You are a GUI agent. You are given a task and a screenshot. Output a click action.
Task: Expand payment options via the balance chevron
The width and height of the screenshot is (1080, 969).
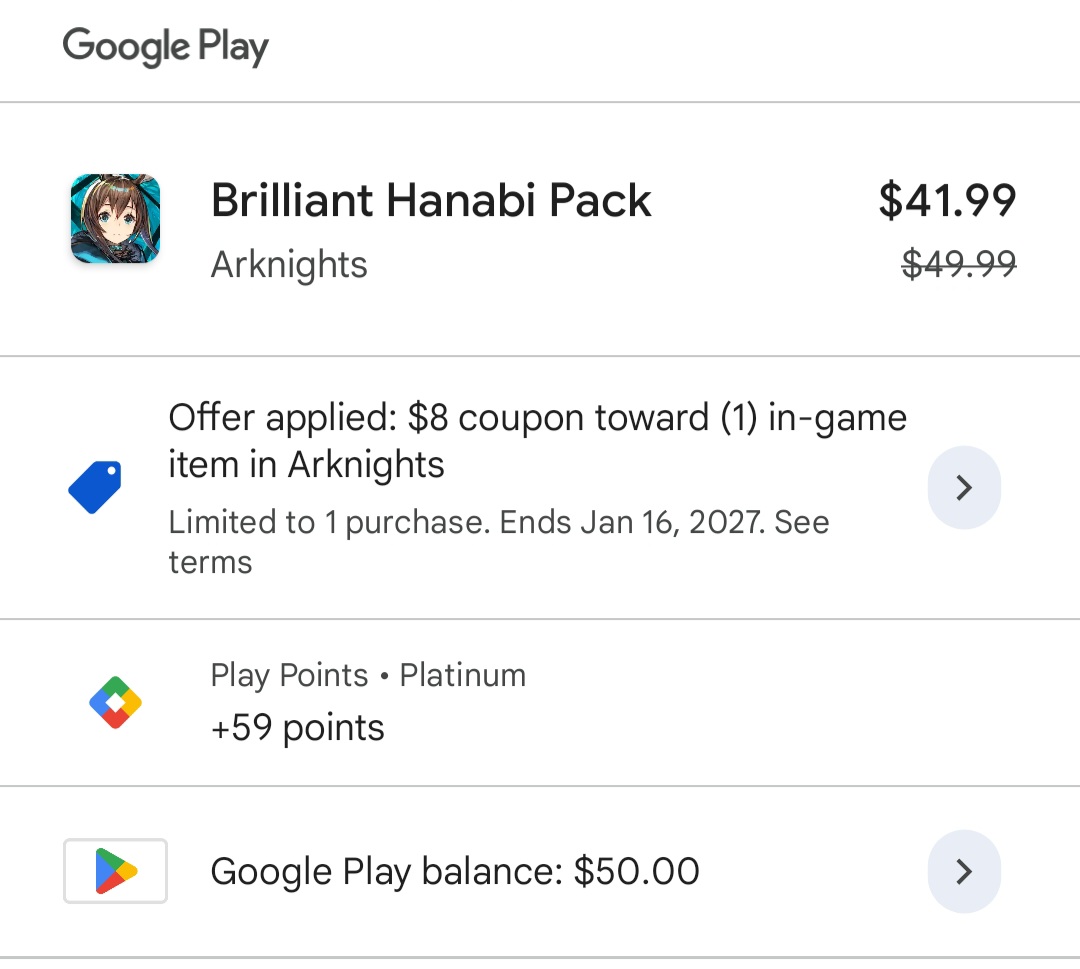964,871
